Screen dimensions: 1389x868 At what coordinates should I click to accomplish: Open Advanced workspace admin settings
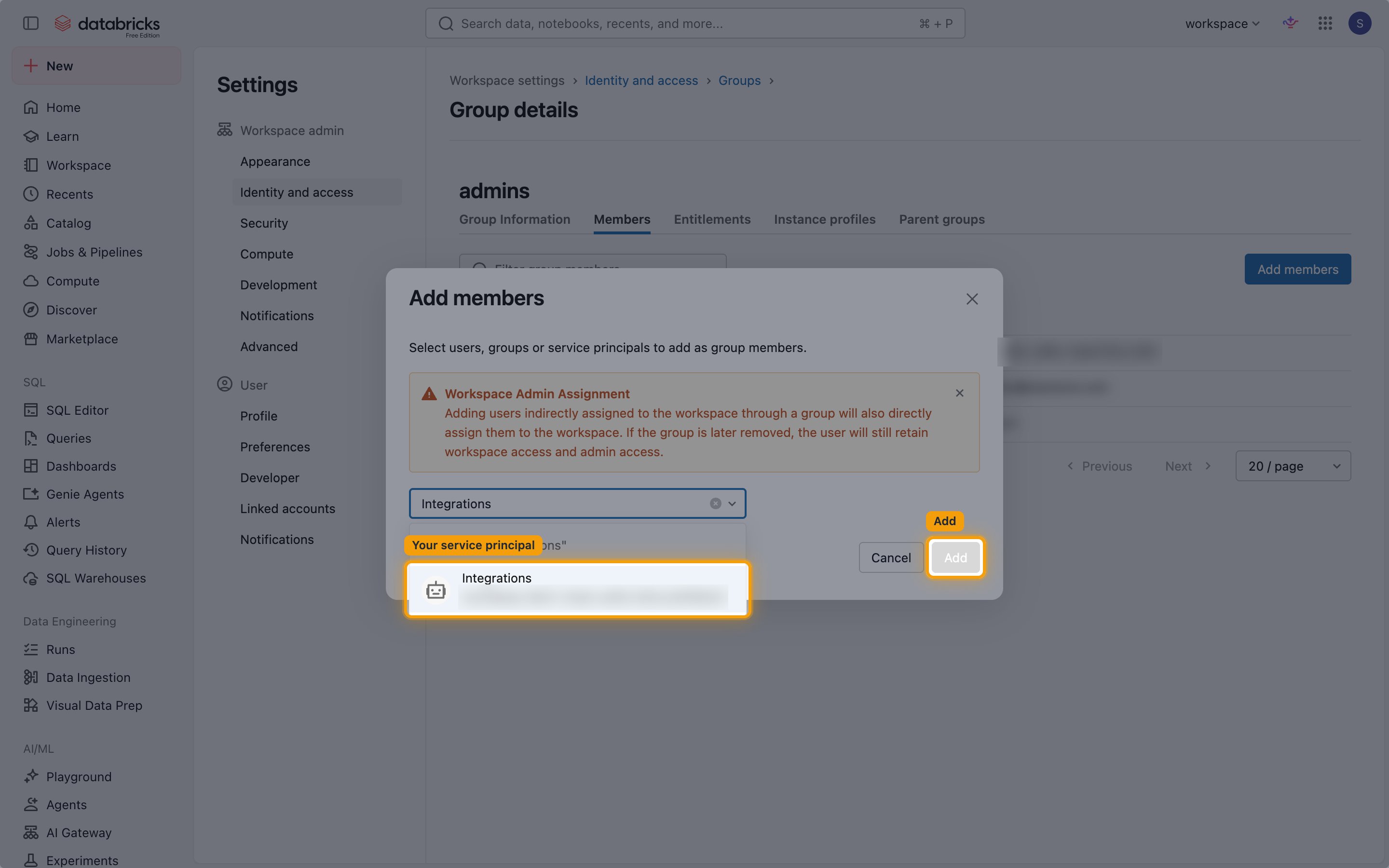coord(269,347)
